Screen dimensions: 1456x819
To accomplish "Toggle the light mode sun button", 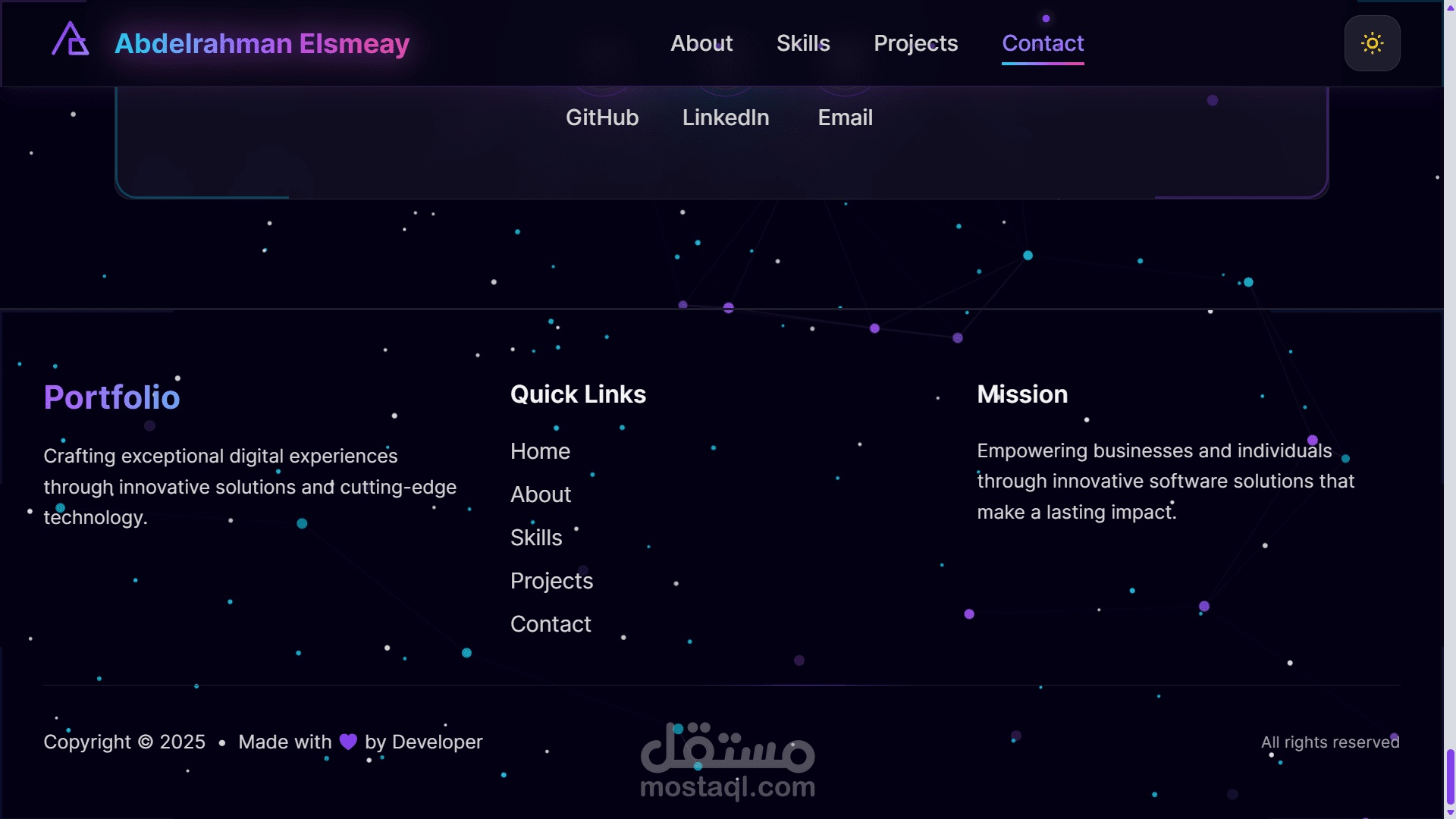I will pyautogui.click(x=1372, y=43).
